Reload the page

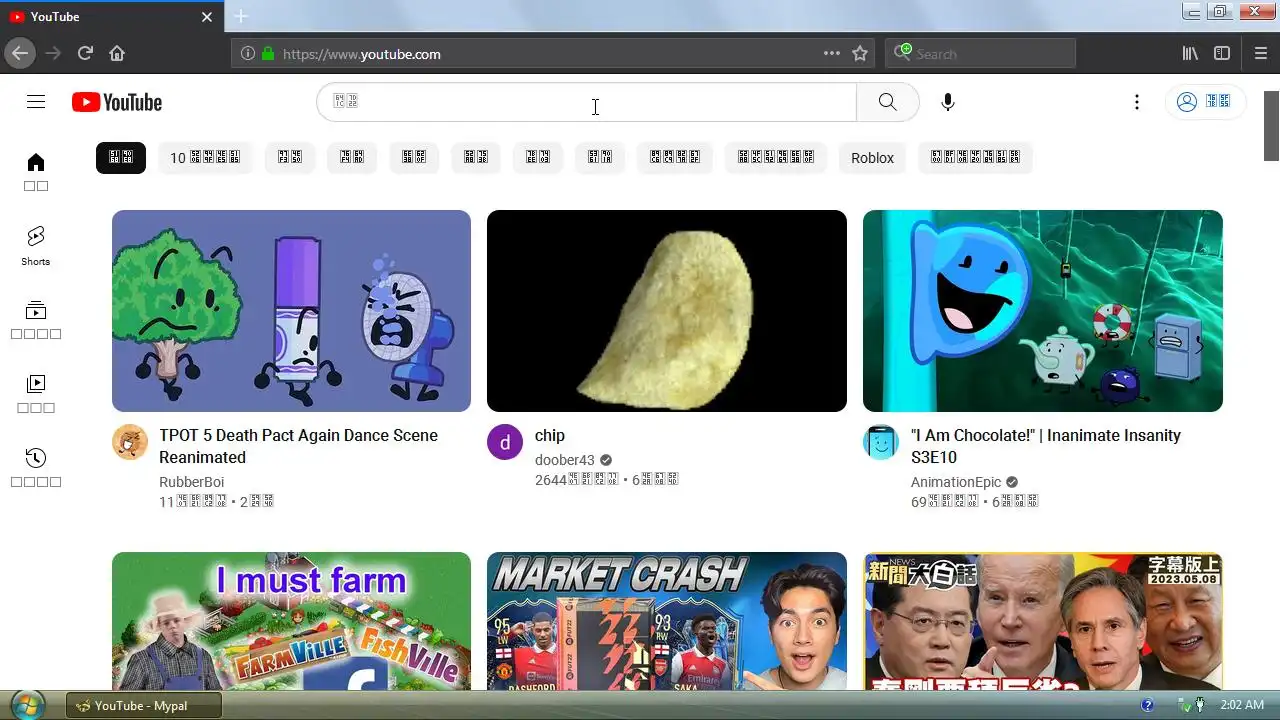click(85, 53)
